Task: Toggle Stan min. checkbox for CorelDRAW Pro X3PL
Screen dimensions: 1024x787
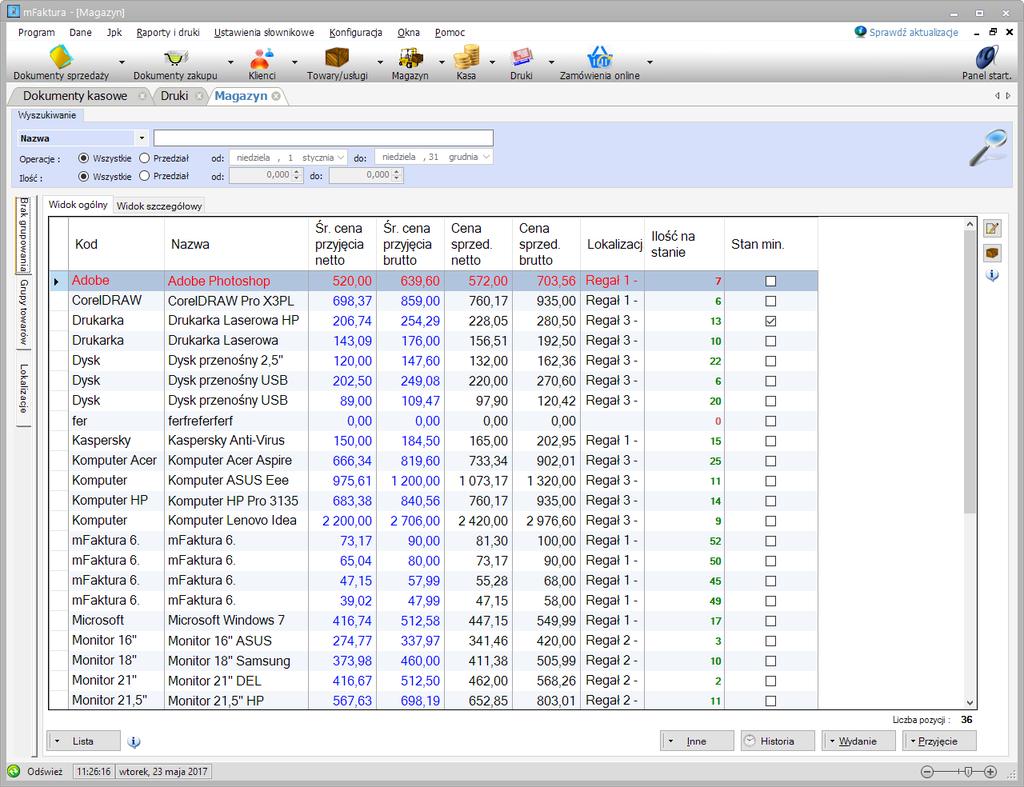Action: coord(771,301)
